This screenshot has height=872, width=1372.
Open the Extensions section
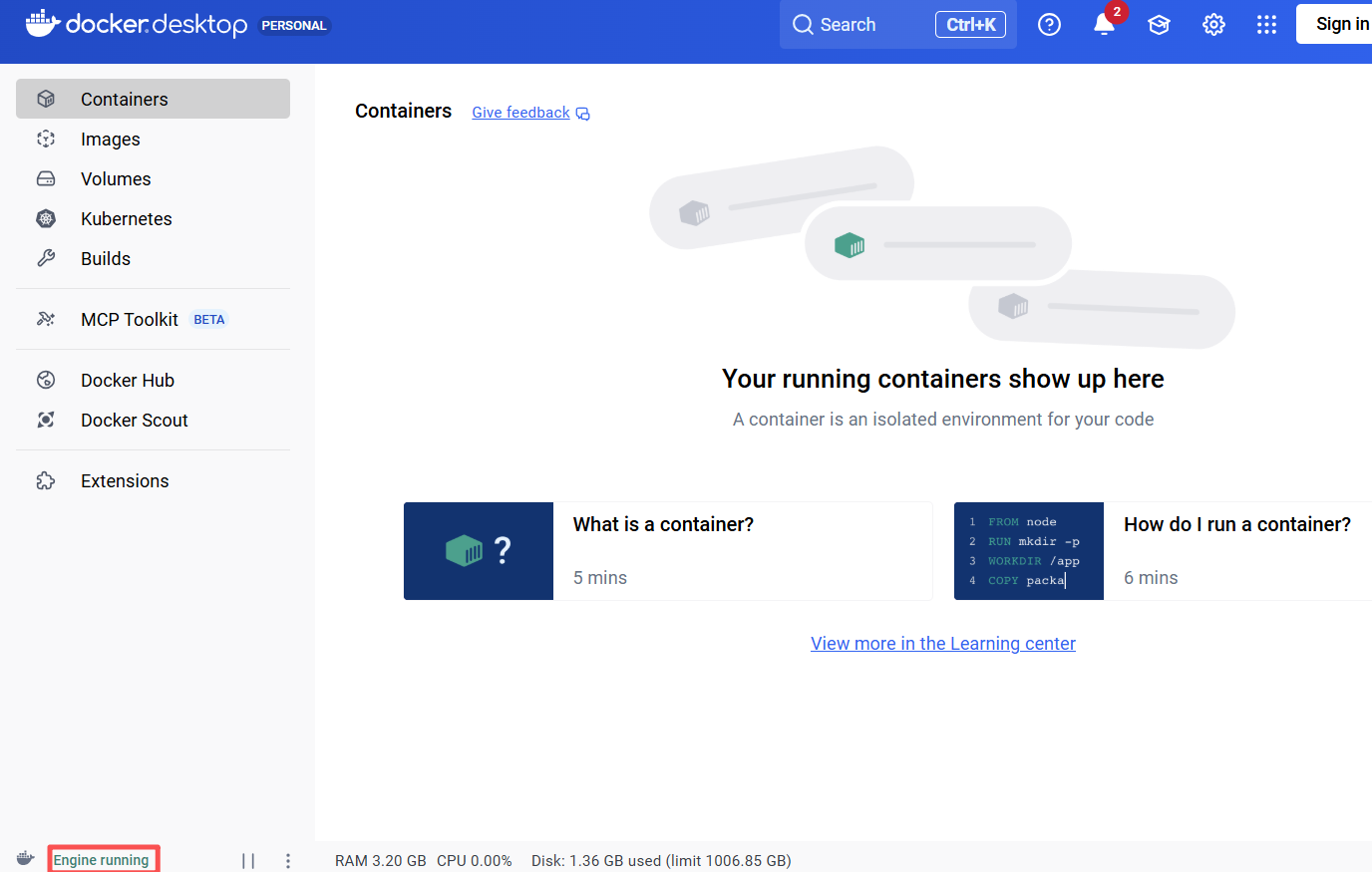153,480
